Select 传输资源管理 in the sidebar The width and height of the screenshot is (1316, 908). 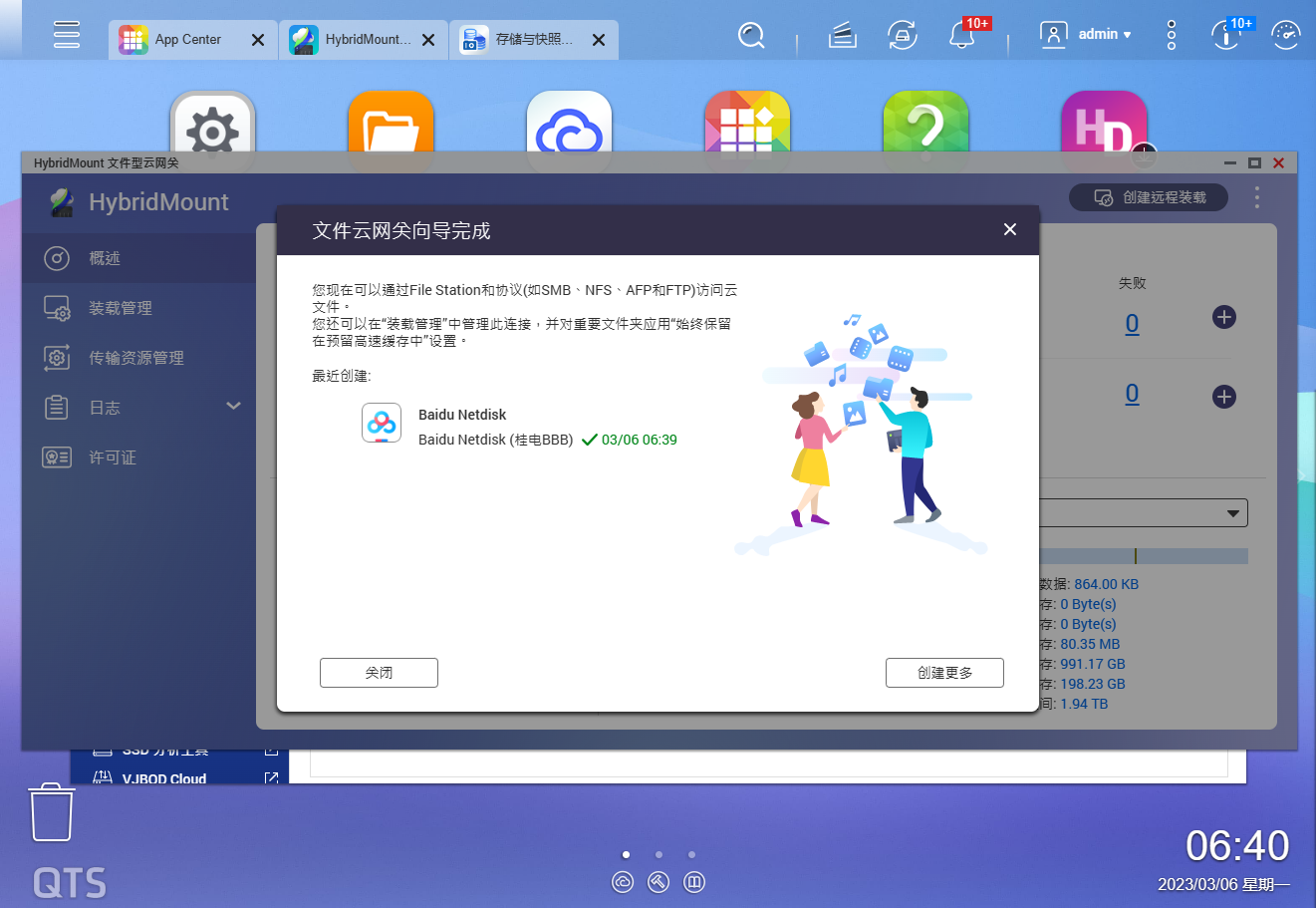[x=139, y=358]
